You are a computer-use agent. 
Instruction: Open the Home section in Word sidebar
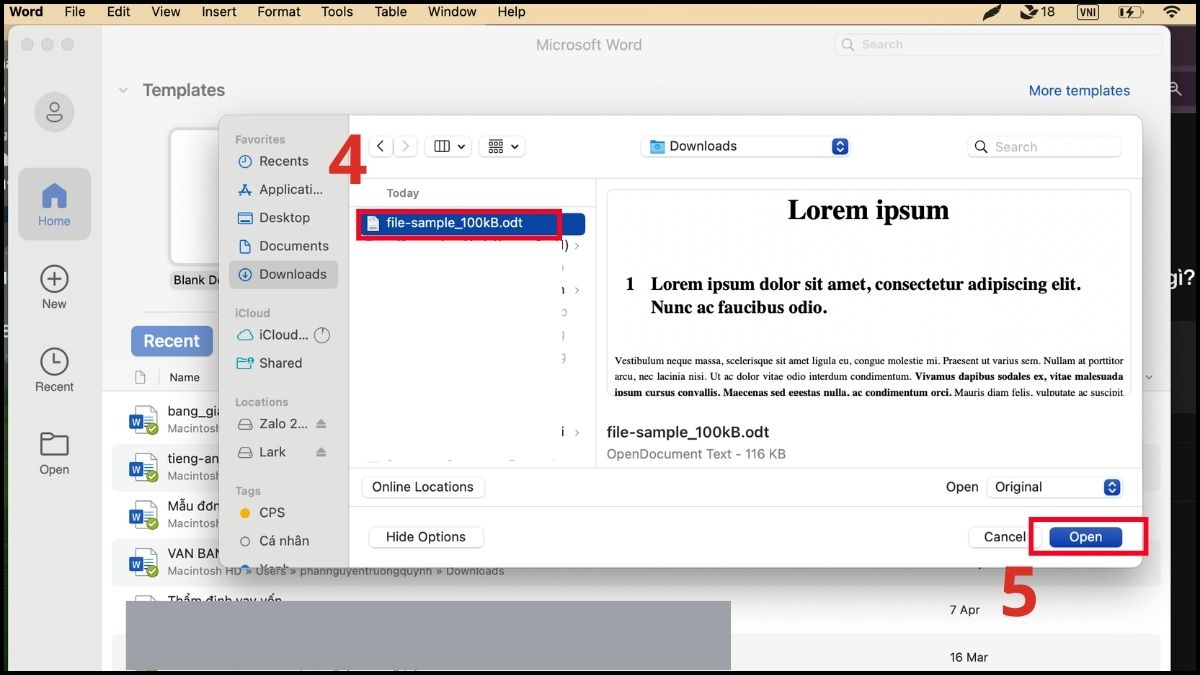54,203
